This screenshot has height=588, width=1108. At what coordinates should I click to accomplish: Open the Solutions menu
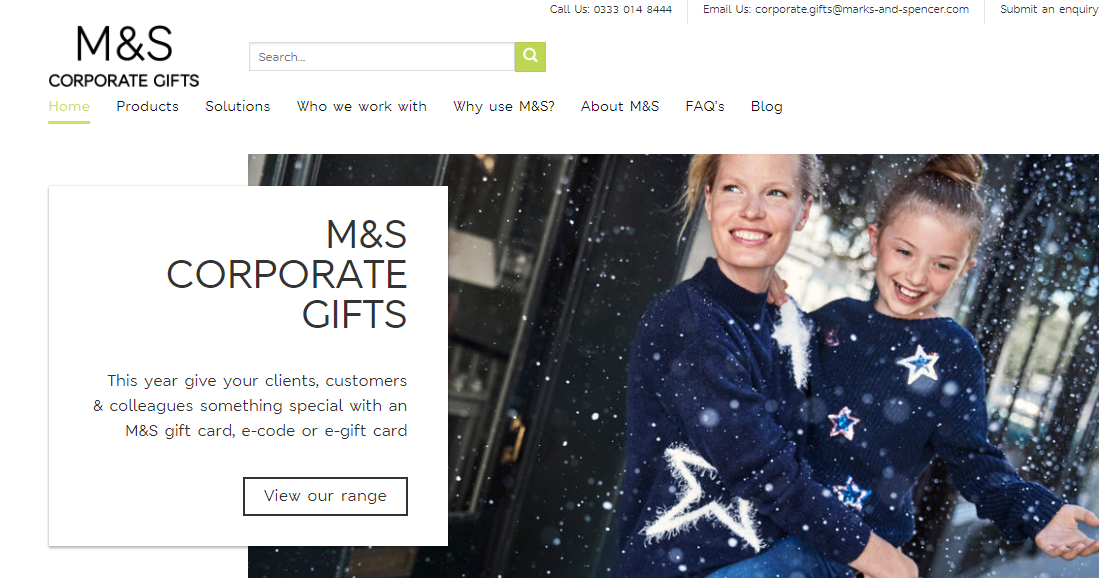coord(237,107)
